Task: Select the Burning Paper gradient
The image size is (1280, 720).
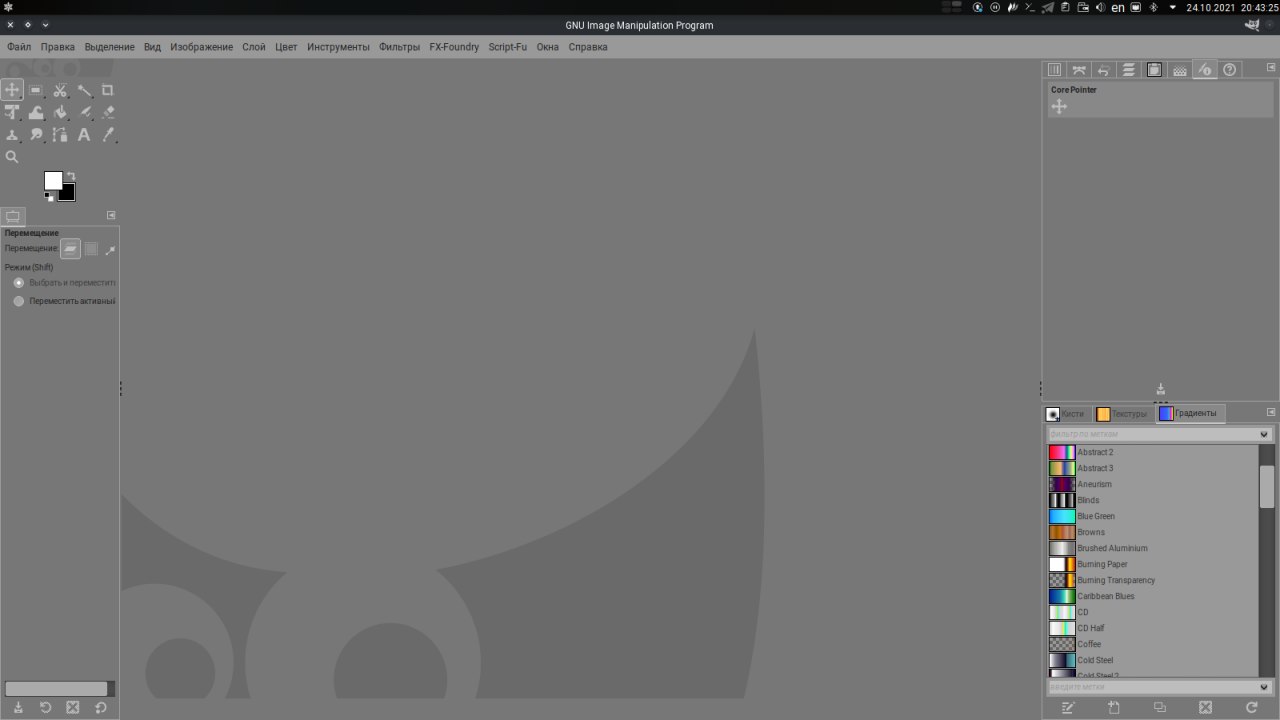Action: tap(1152, 564)
